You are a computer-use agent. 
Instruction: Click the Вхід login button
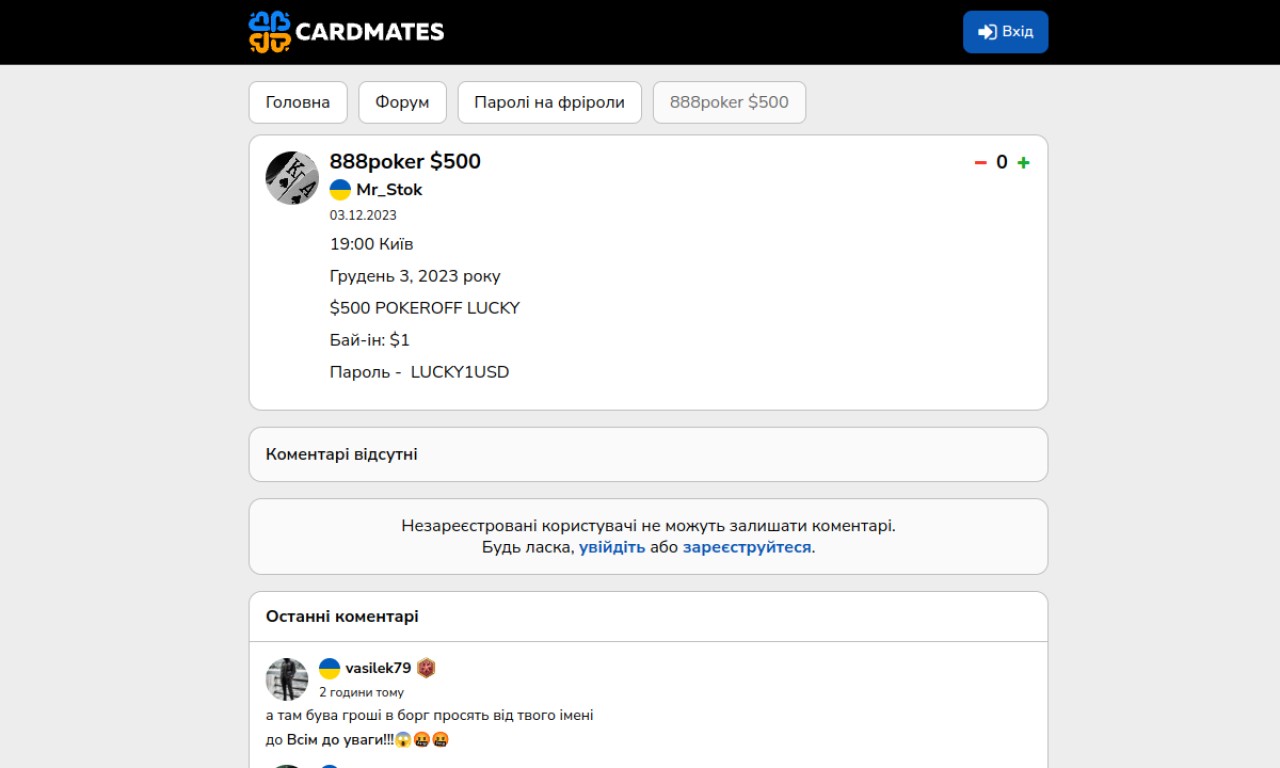[x=1005, y=32]
